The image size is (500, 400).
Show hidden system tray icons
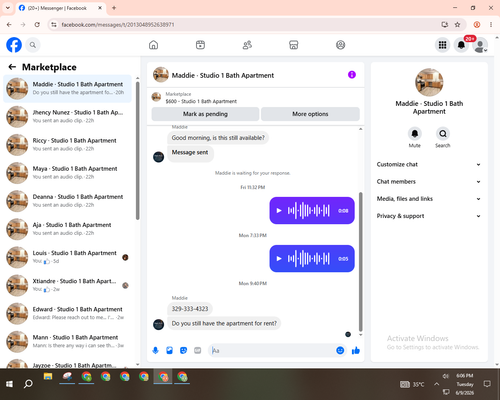tap(436, 384)
